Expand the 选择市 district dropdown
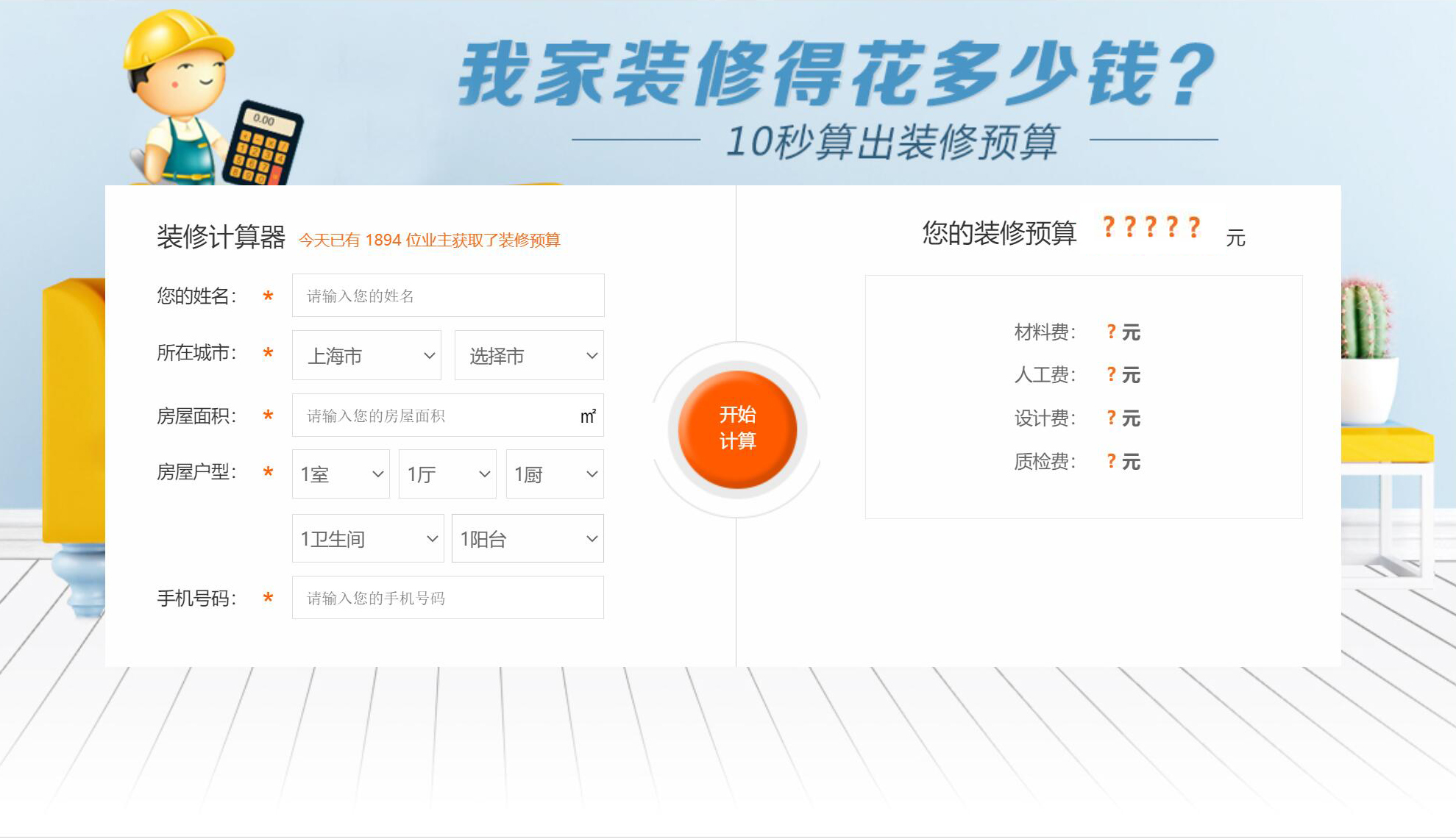Screen dimensions: 1456x839 528,355
